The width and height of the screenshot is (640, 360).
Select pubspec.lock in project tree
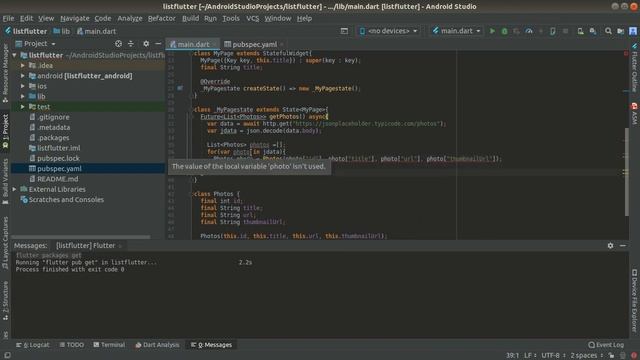[x=58, y=158]
